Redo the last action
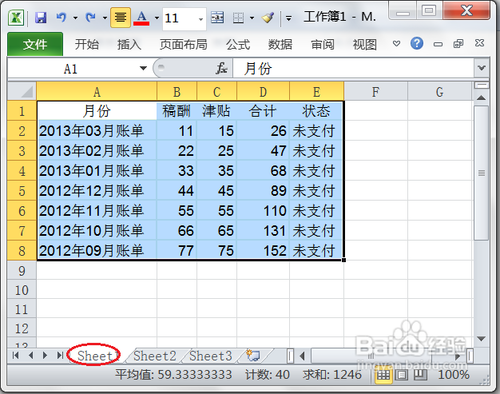 click(x=90, y=17)
